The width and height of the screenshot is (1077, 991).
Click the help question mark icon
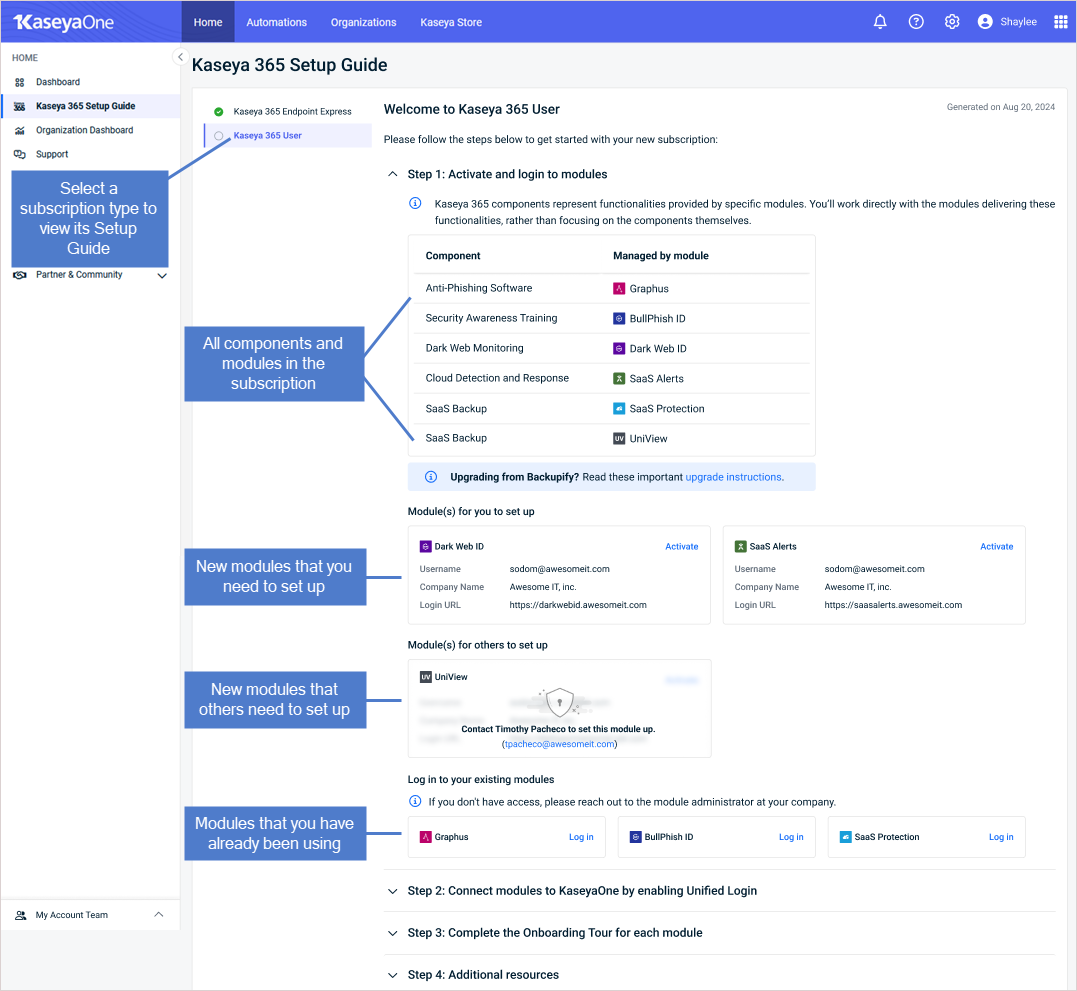pos(916,22)
